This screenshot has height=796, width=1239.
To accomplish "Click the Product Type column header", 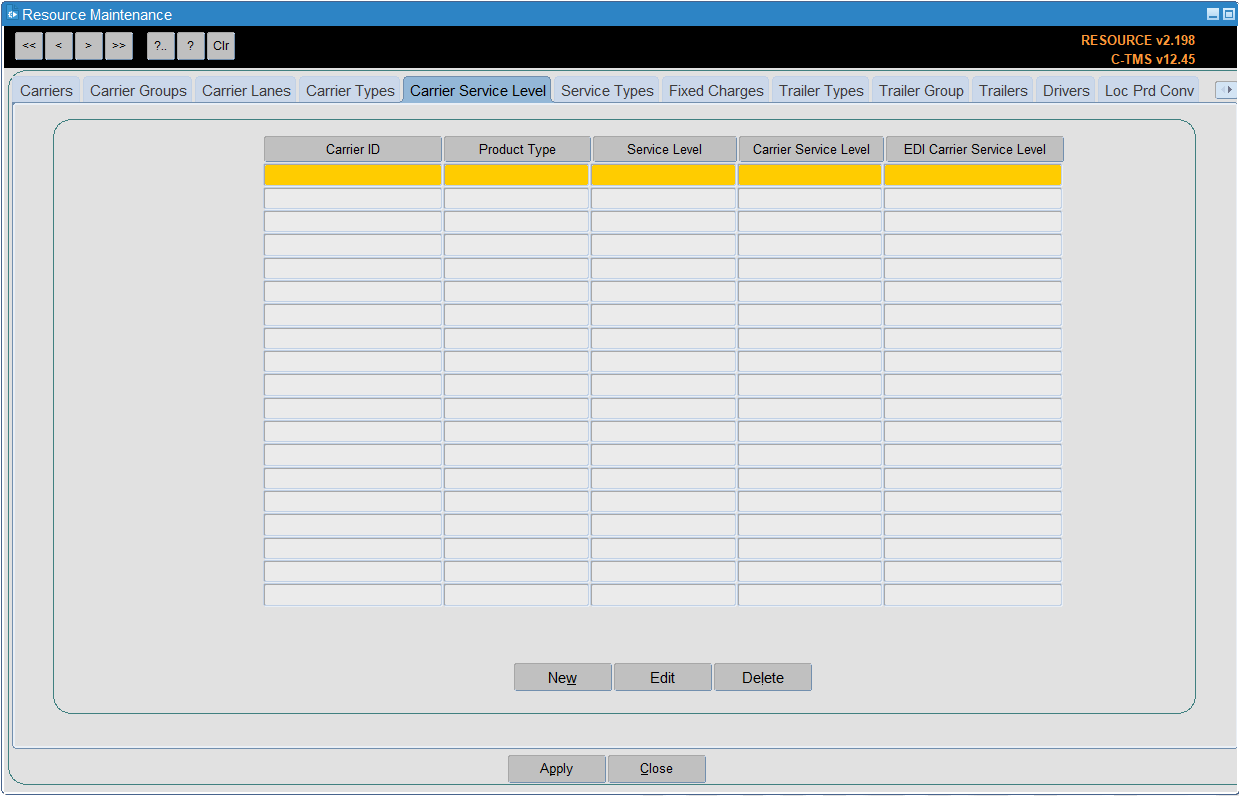I will pos(517,149).
